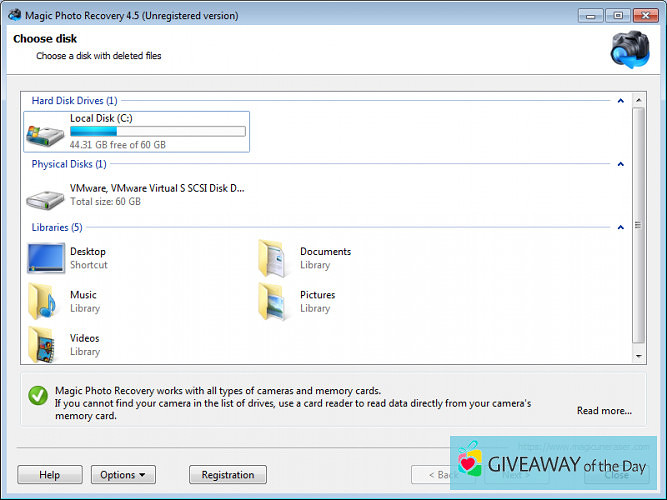Select the Desktop shortcut icon
Screen dimensions: 667x500
46,258
